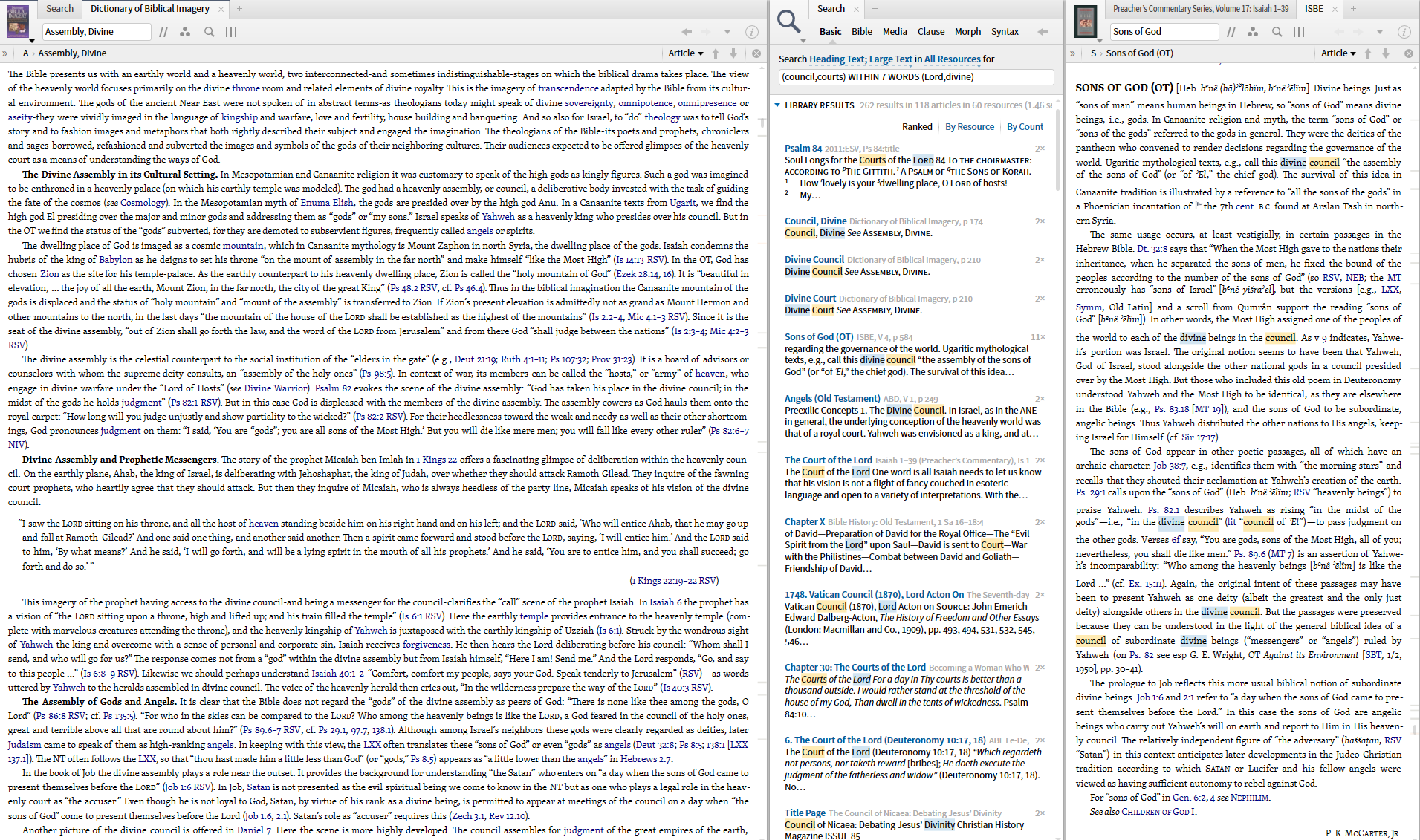1420x840 pixels.
Task: Show parallel resources for Dictionary of Biblical Imagery
Action: pyautogui.click(x=163, y=32)
